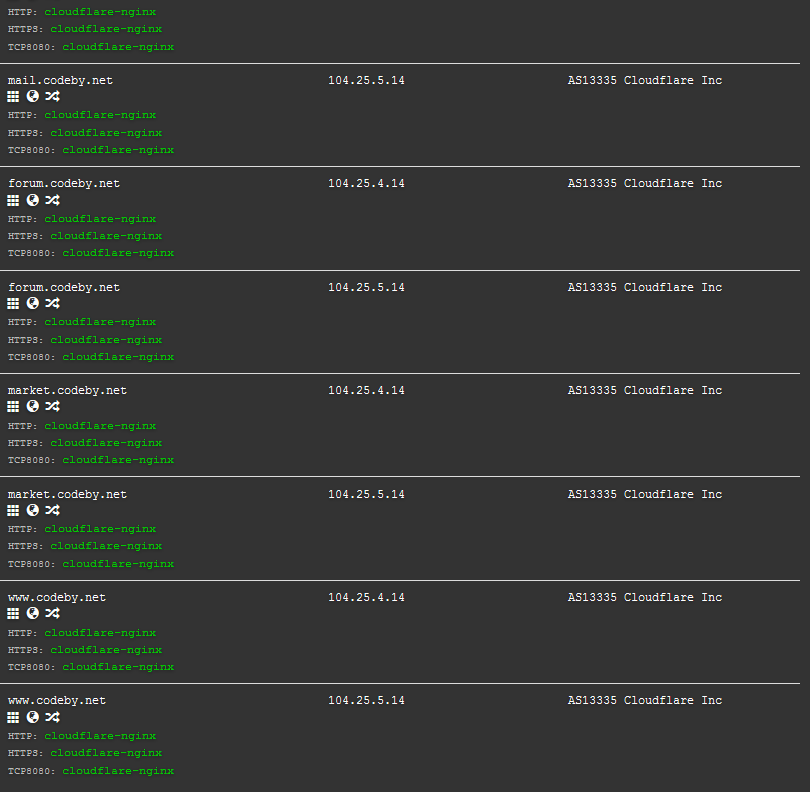Click TCP8080 cloudflare-nginx under market.codeby.net 104.25.5.14
Viewport: 810px width, 792px height.
tap(91, 564)
